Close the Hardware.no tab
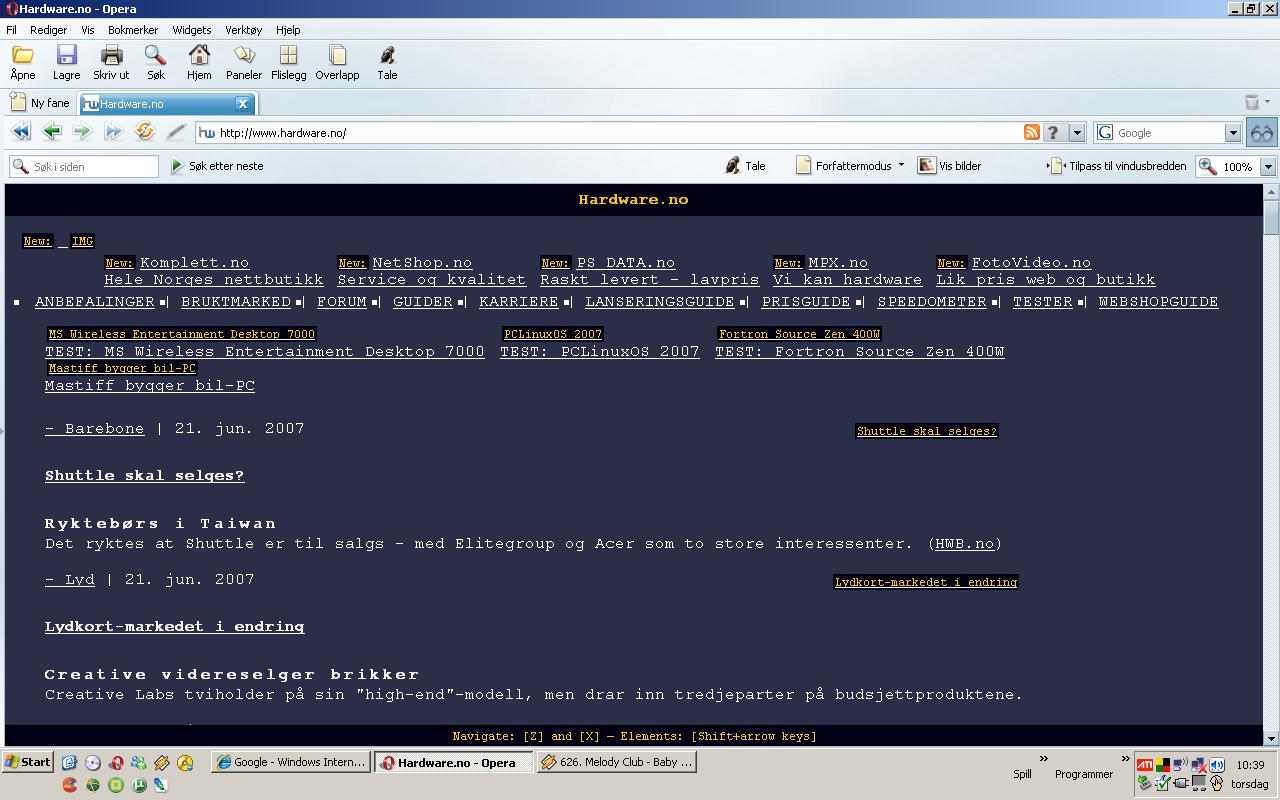 click(242, 103)
